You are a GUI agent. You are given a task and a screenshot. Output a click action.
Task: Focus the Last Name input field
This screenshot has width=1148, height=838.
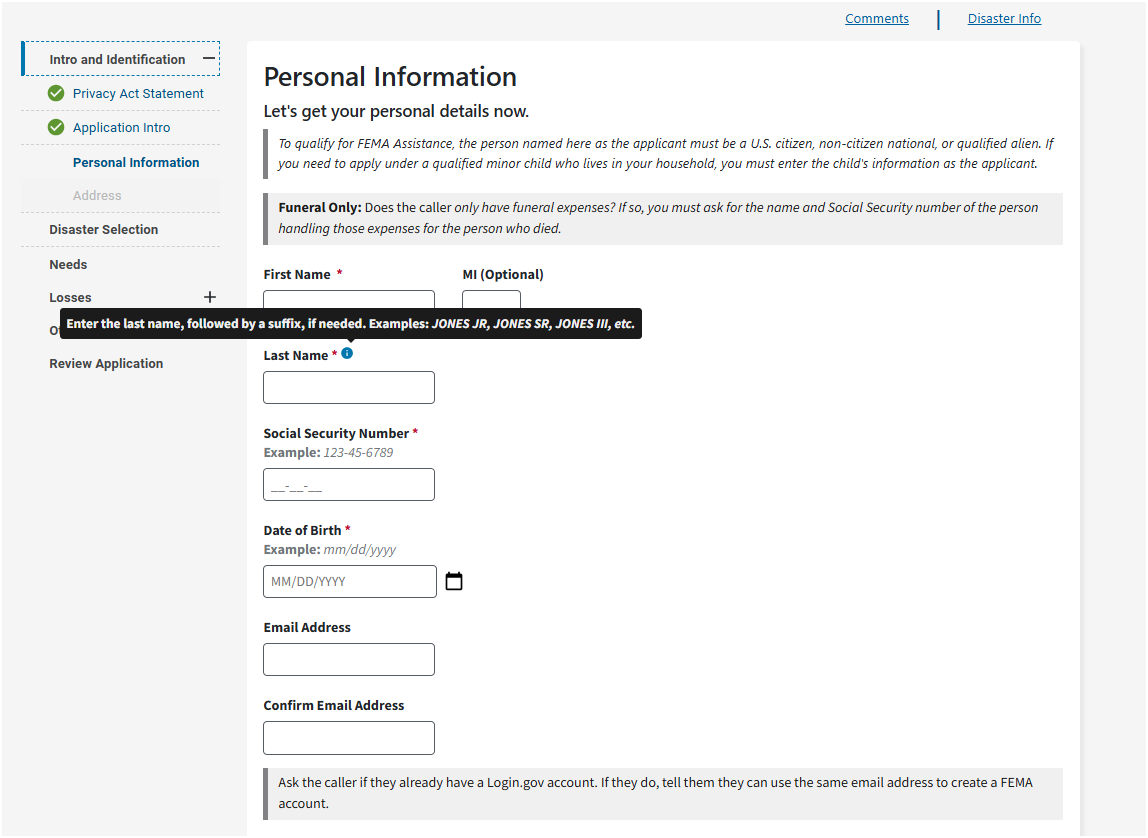[348, 388]
